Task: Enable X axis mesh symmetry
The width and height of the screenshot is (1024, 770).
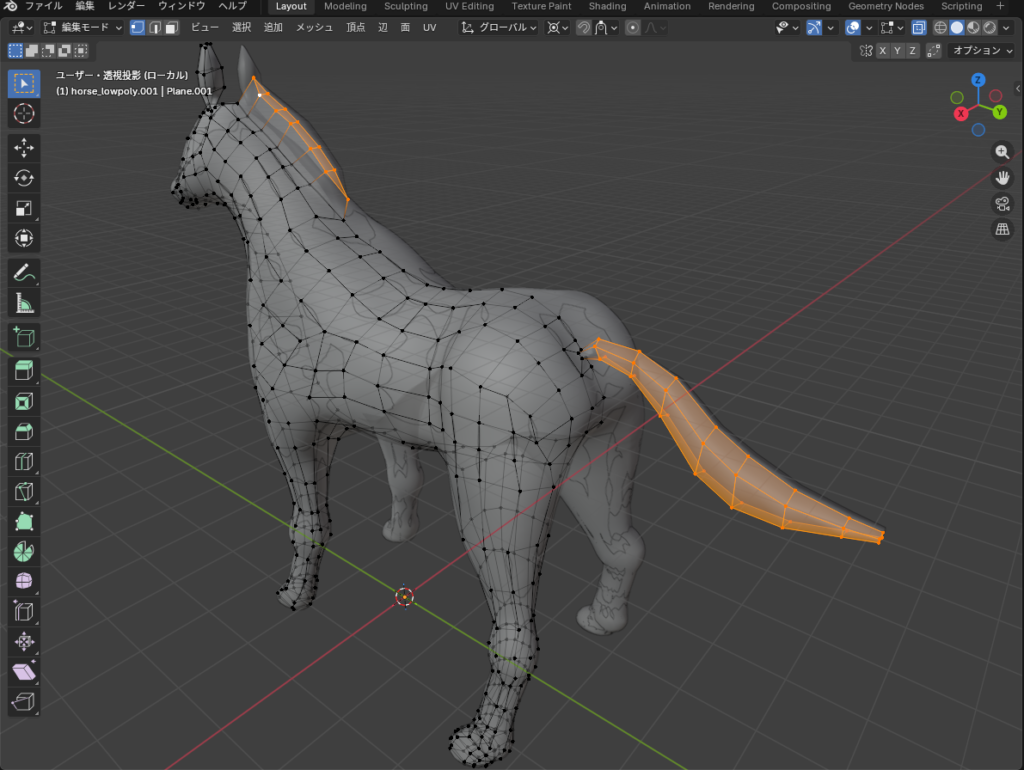Action: click(882, 50)
